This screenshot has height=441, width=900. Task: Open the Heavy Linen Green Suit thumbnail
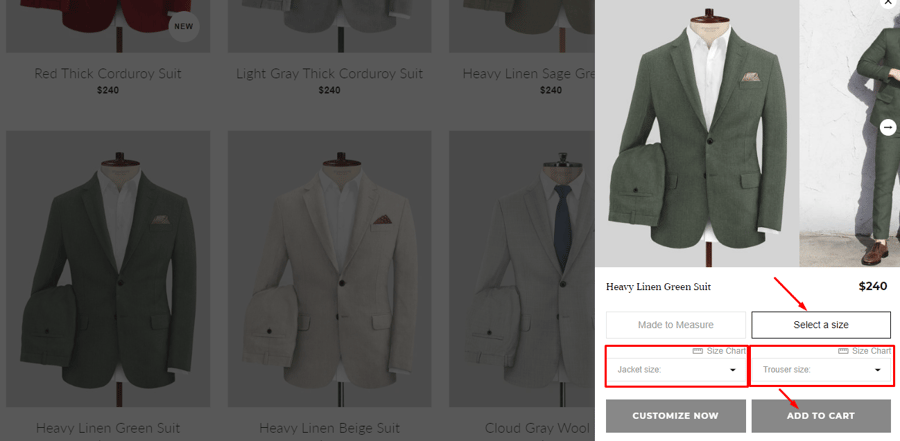[108, 269]
